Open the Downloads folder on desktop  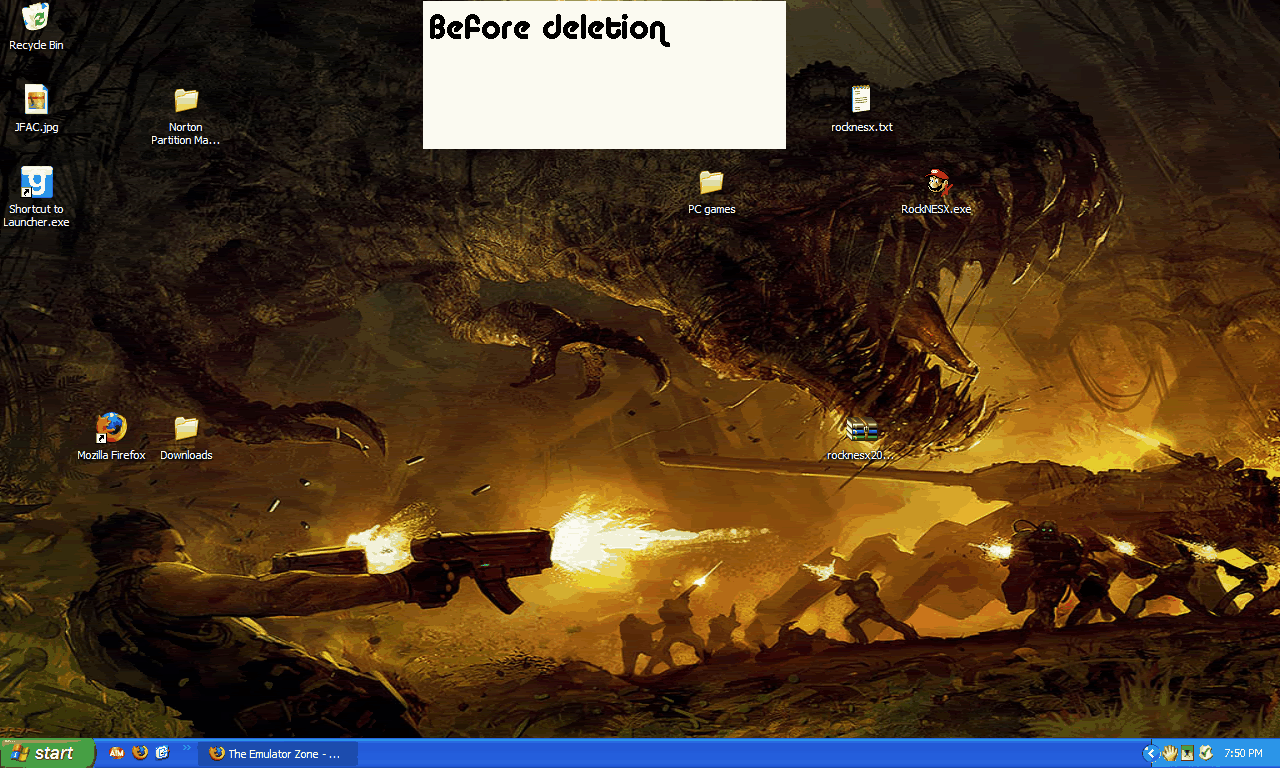point(186,428)
